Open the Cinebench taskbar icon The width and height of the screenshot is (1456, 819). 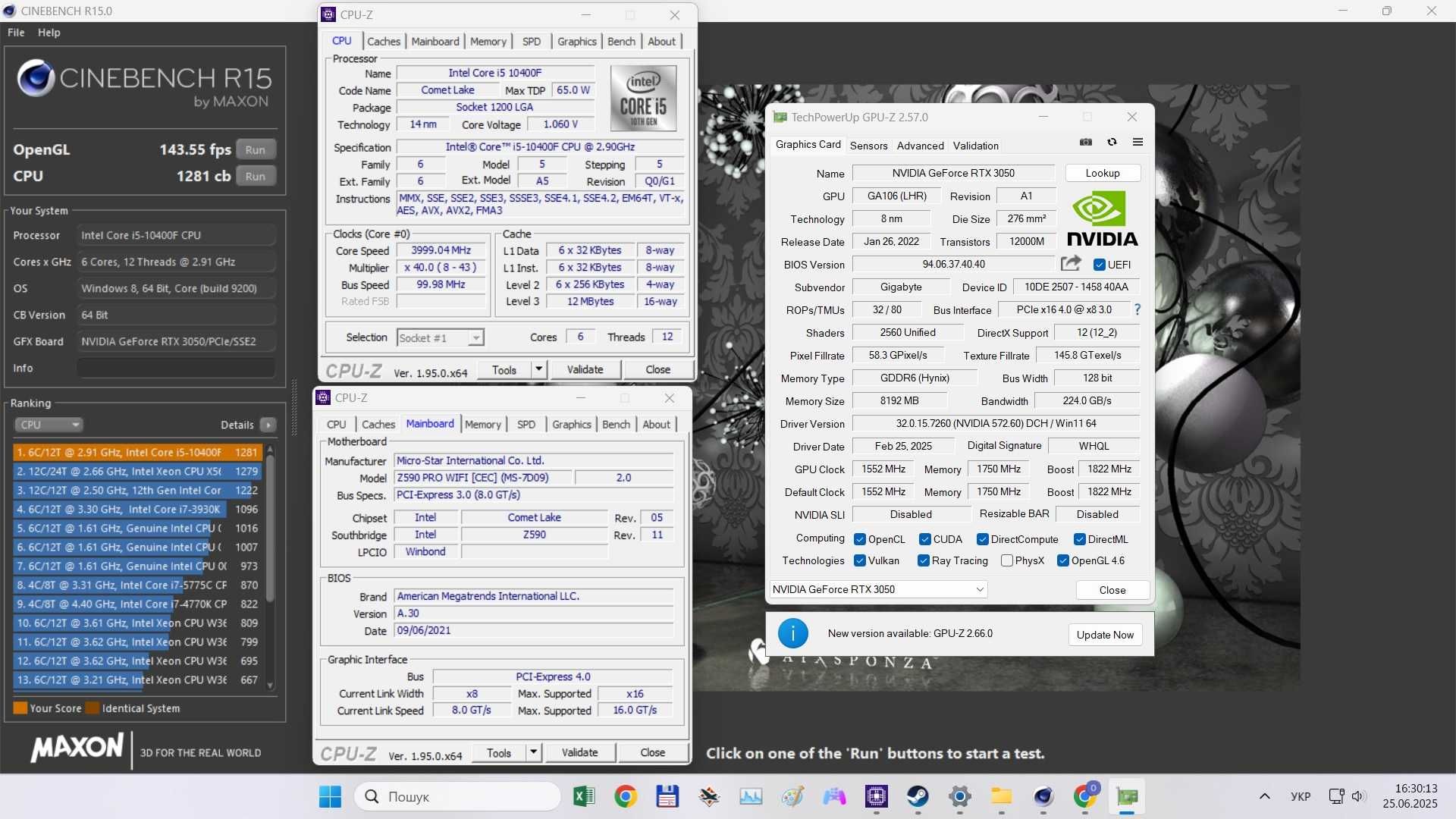(x=1043, y=796)
